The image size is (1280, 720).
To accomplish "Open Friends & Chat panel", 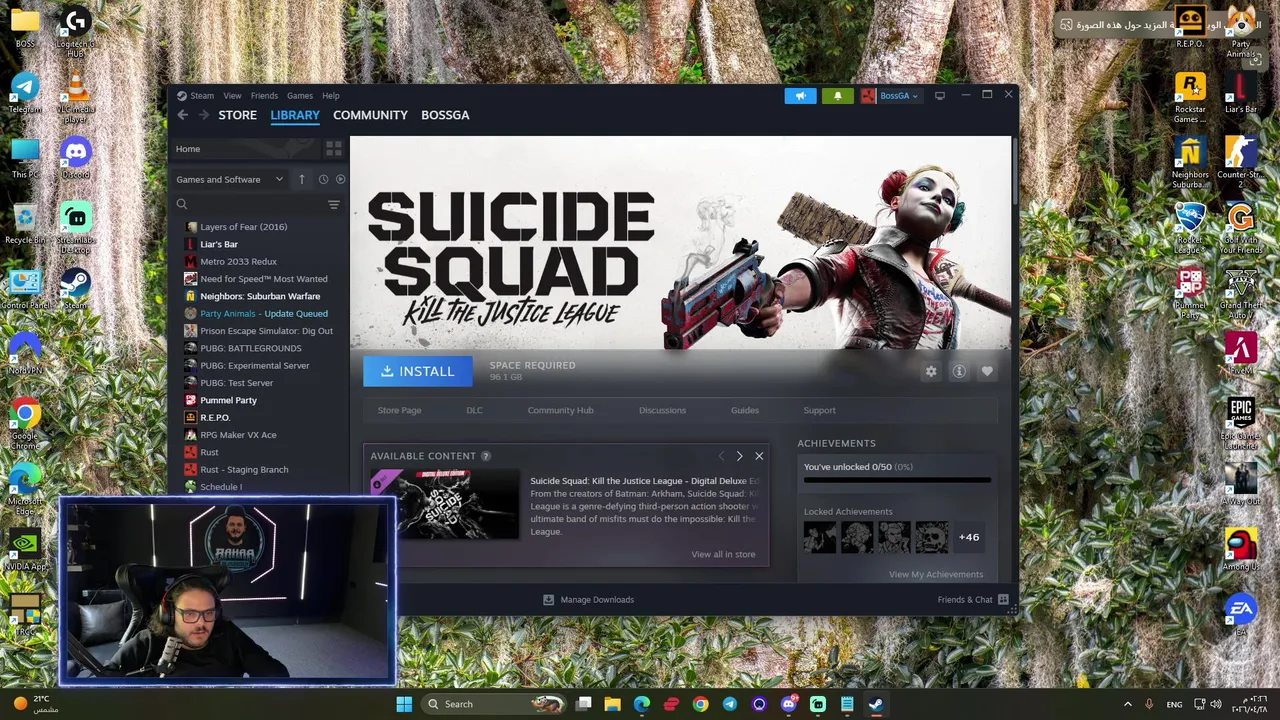I will (x=972, y=600).
